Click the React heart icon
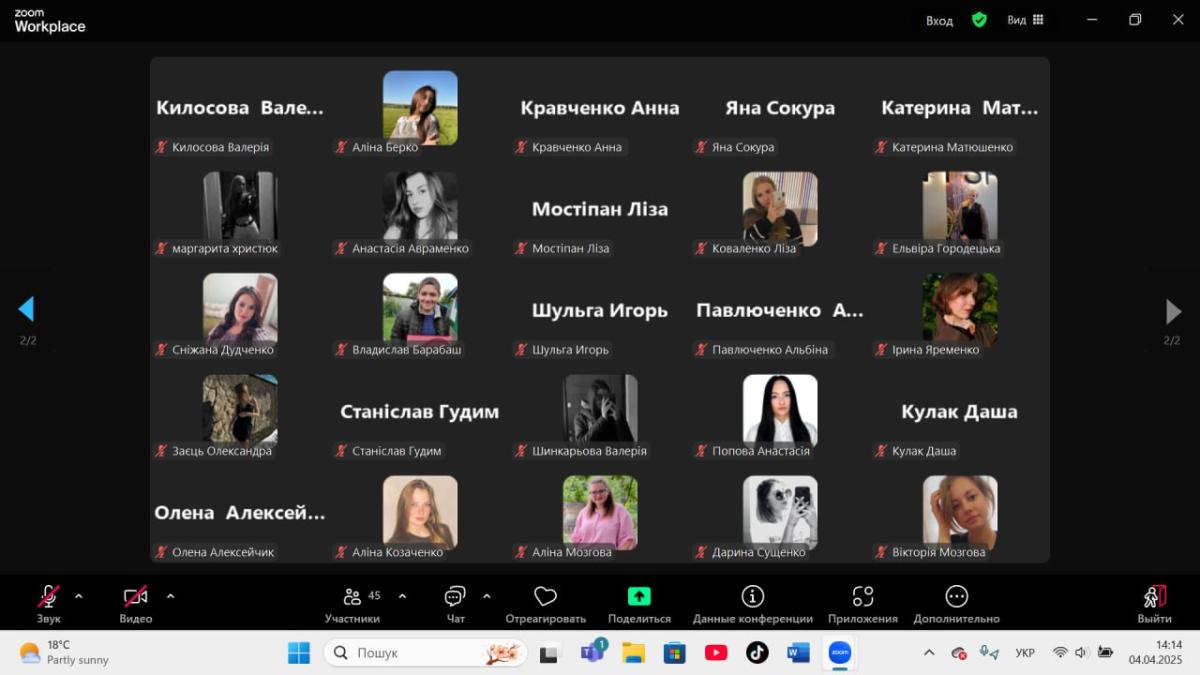1200x675 pixels. (545, 597)
